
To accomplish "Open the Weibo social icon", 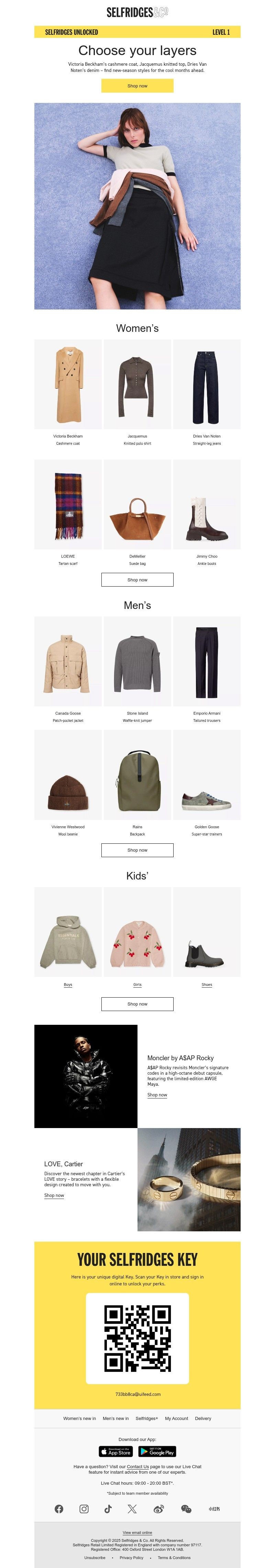I will click(159, 1508).
